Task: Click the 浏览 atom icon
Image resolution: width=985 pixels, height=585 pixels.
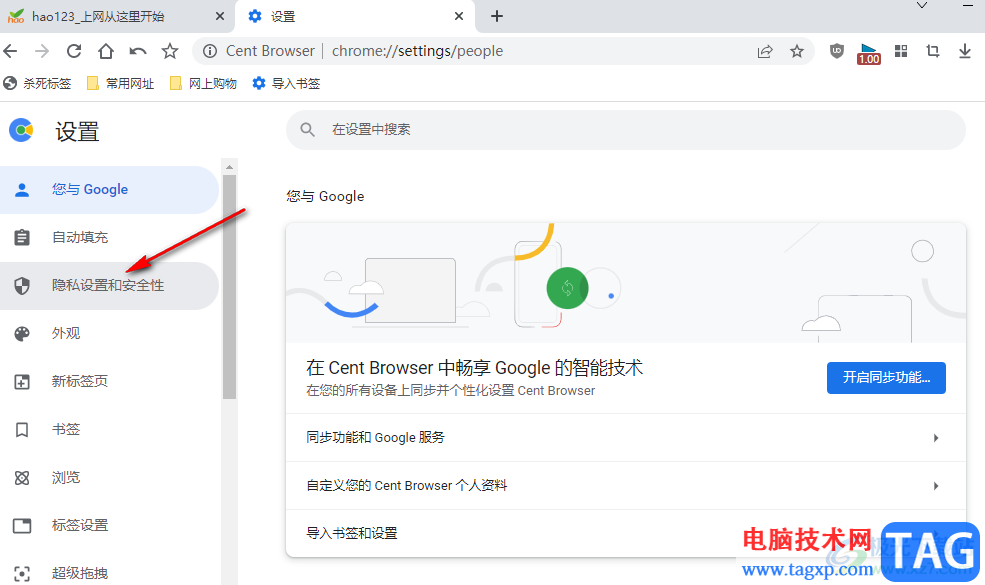Action: pyautogui.click(x=22, y=478)
